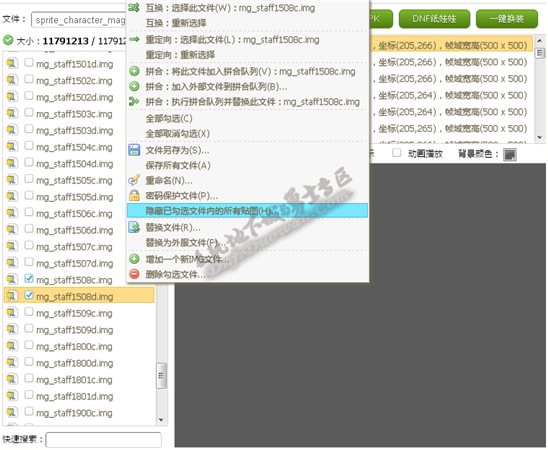Click the padlock icon beside 密码保护文件
Image resolution: width=548 pixels, height=450 pixels.
[134, 195]
